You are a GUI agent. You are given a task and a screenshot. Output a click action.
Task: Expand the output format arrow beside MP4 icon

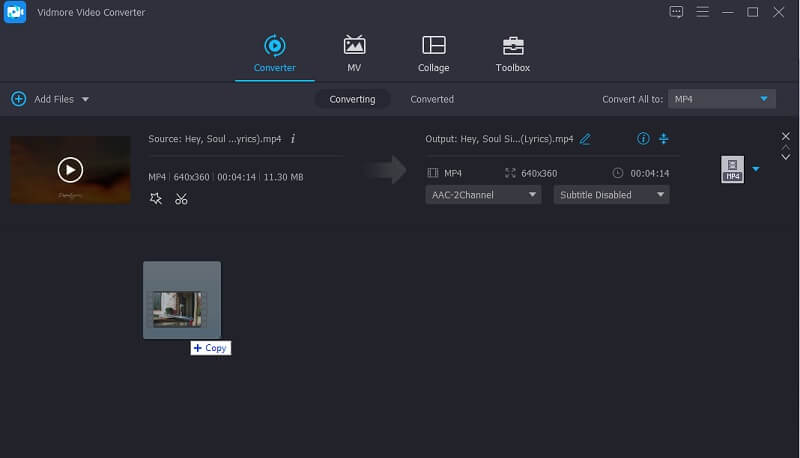(x=756, y=169)
